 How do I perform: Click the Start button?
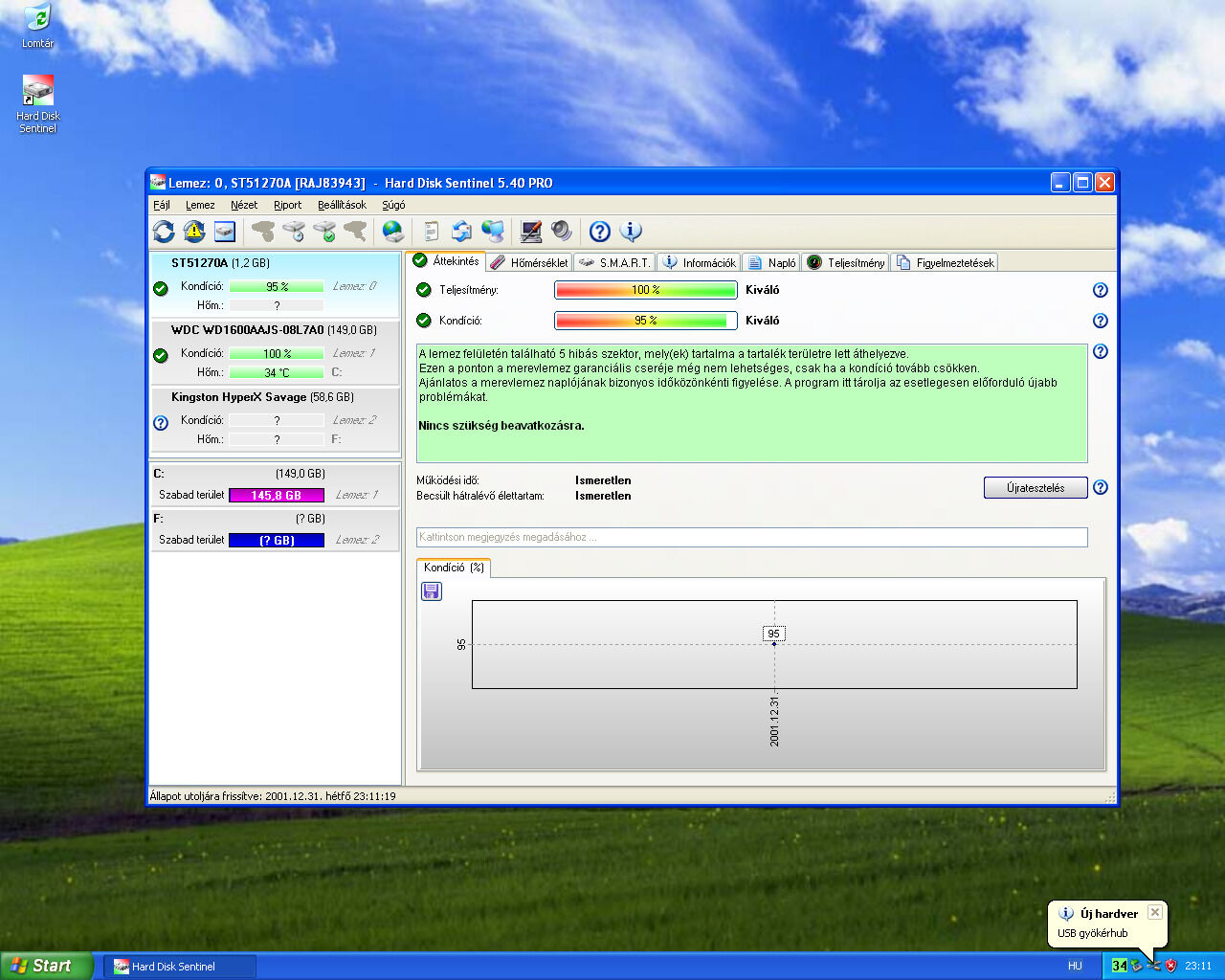click(x=46, y=966)
